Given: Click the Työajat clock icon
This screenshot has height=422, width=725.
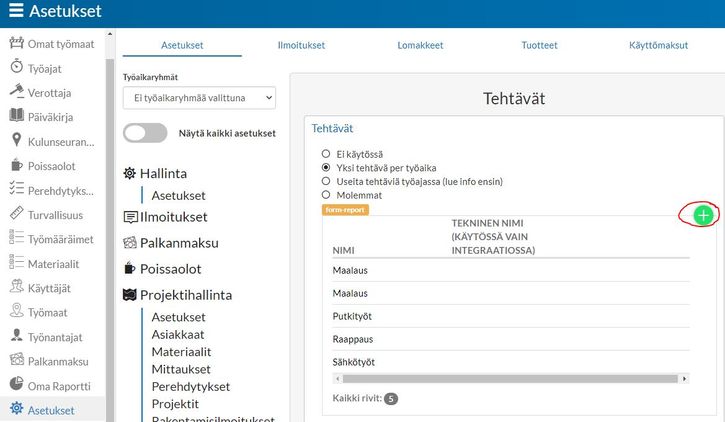Looking at the screenshot, I should (17, 67).
